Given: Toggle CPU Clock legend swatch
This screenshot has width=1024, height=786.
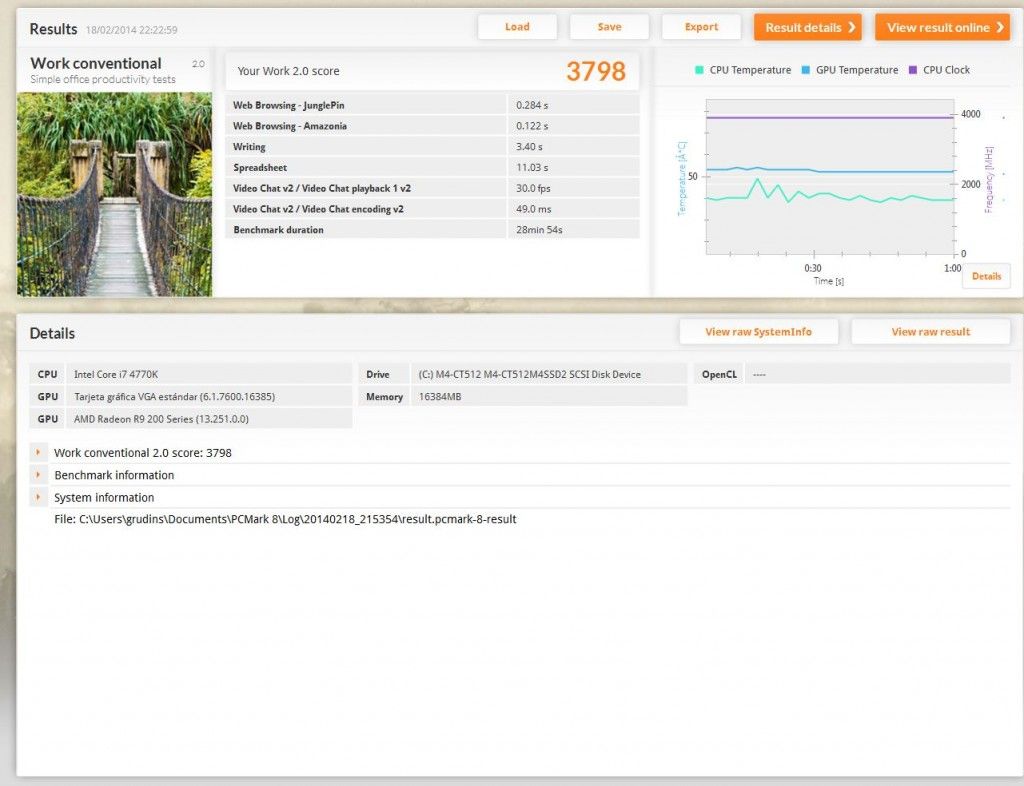Looking at the screenshot, I should click(913, 70).
